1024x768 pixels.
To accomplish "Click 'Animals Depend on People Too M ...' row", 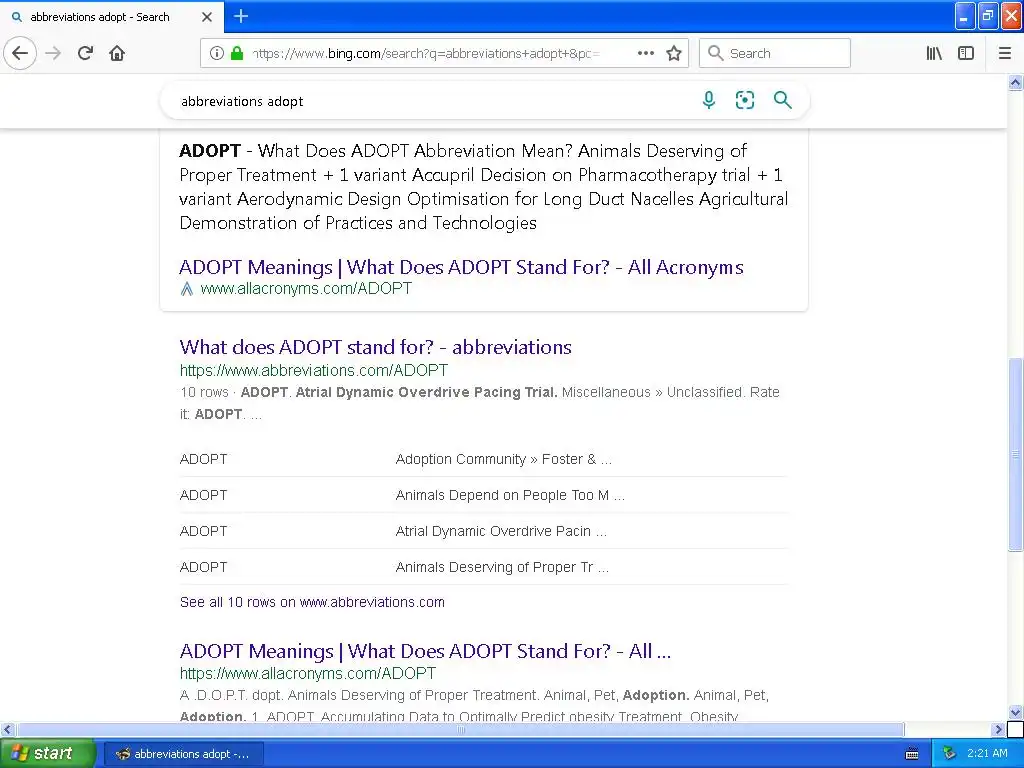I will coord(483,495).
